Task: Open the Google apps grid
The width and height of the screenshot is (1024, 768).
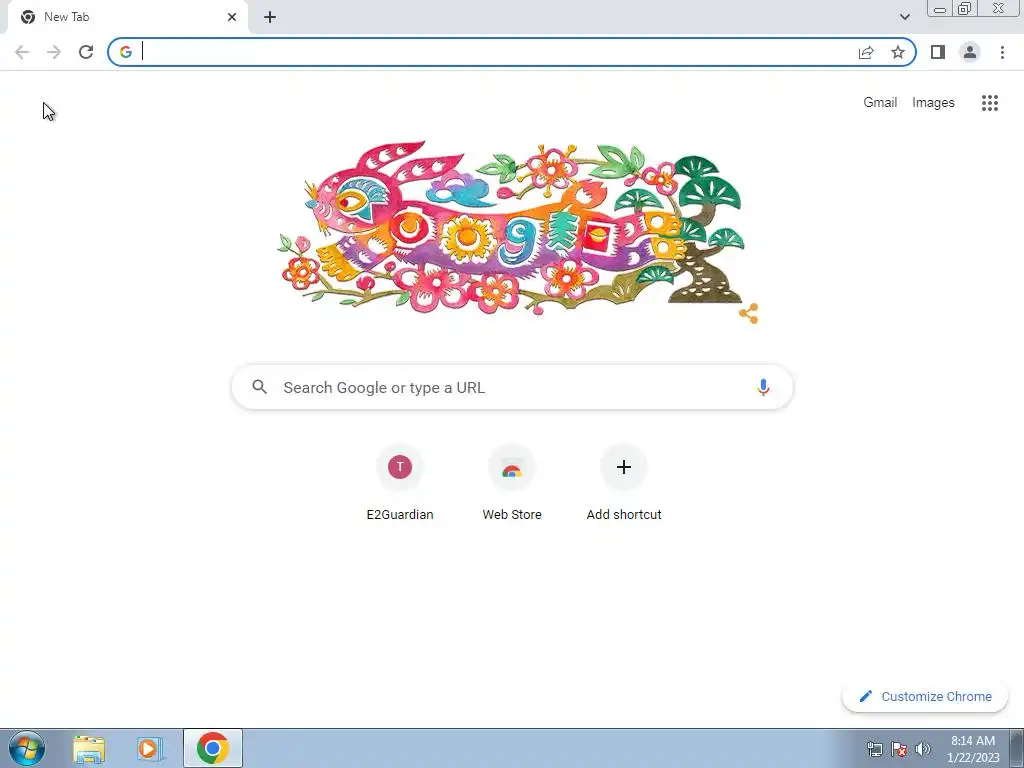Action: (989, 103)
